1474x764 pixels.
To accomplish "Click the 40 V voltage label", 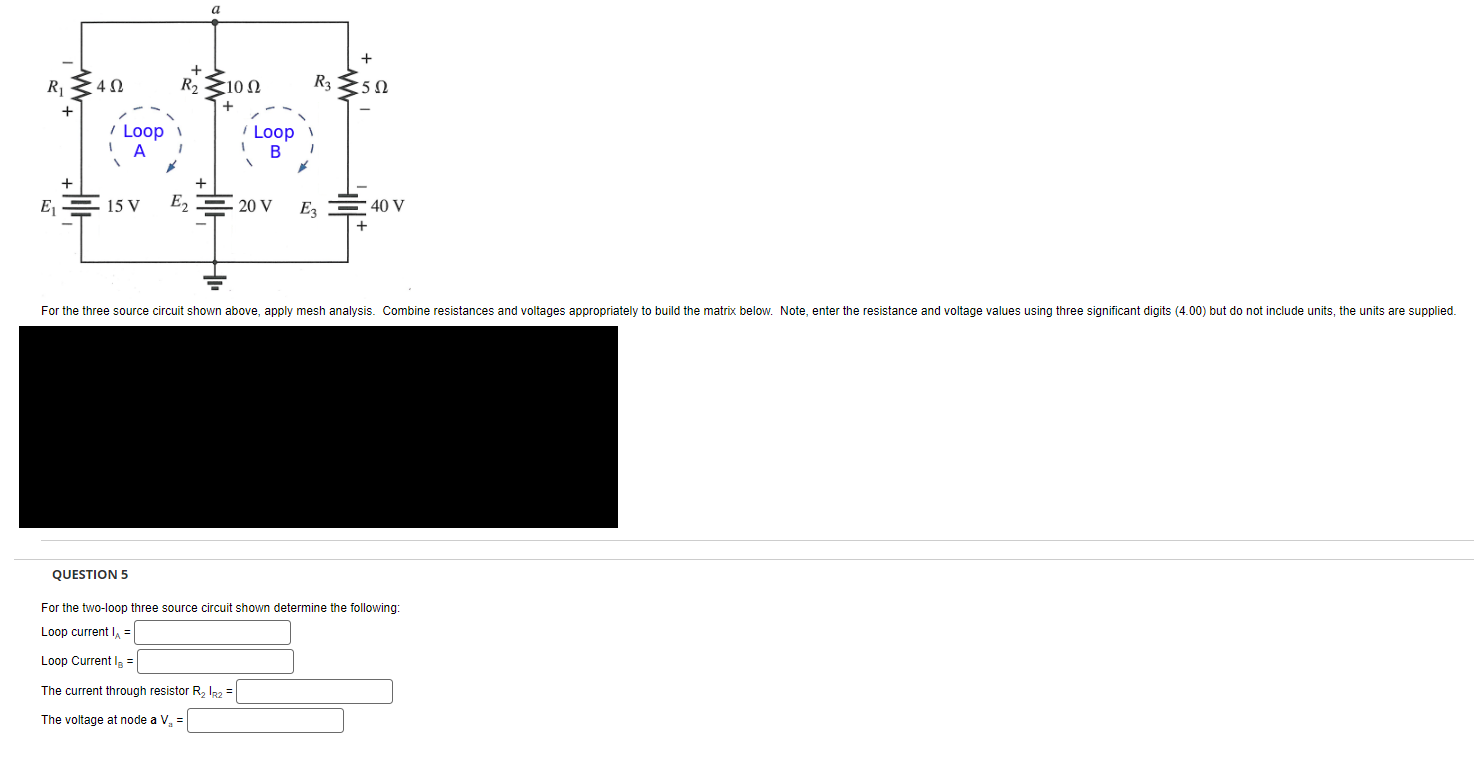I will [388, 207].
